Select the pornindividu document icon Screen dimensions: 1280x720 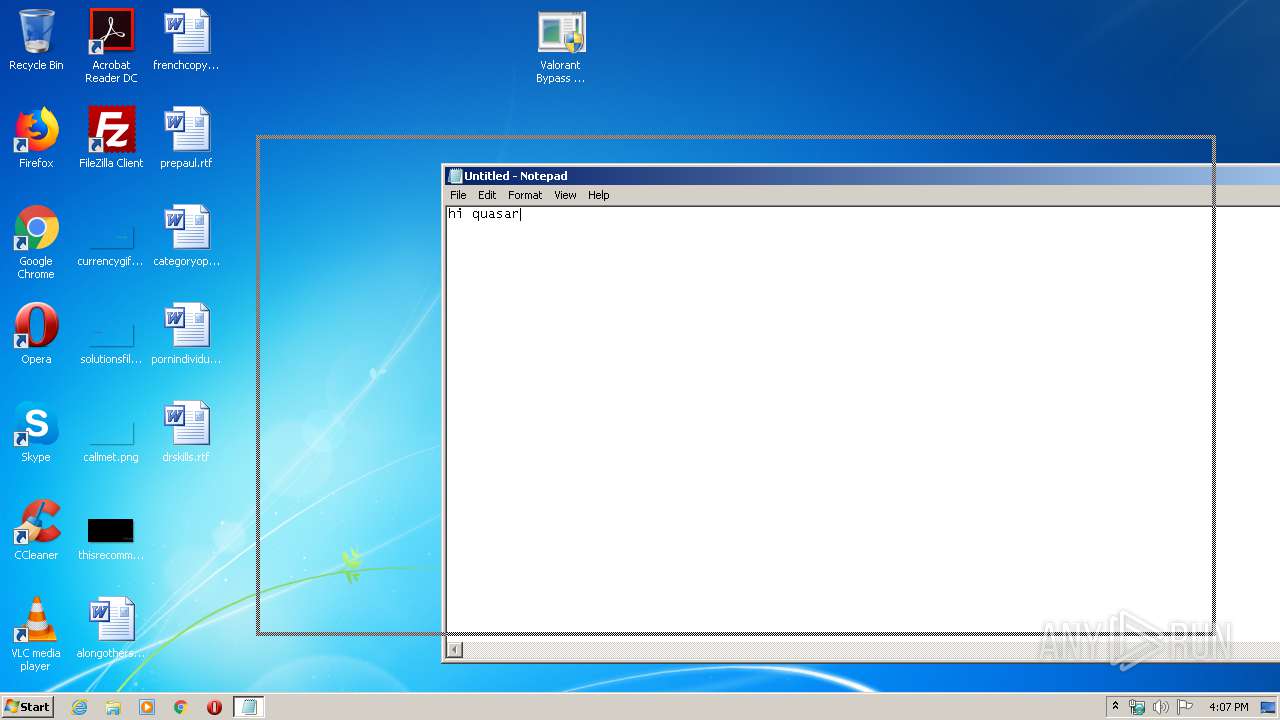tap(186, 334)
